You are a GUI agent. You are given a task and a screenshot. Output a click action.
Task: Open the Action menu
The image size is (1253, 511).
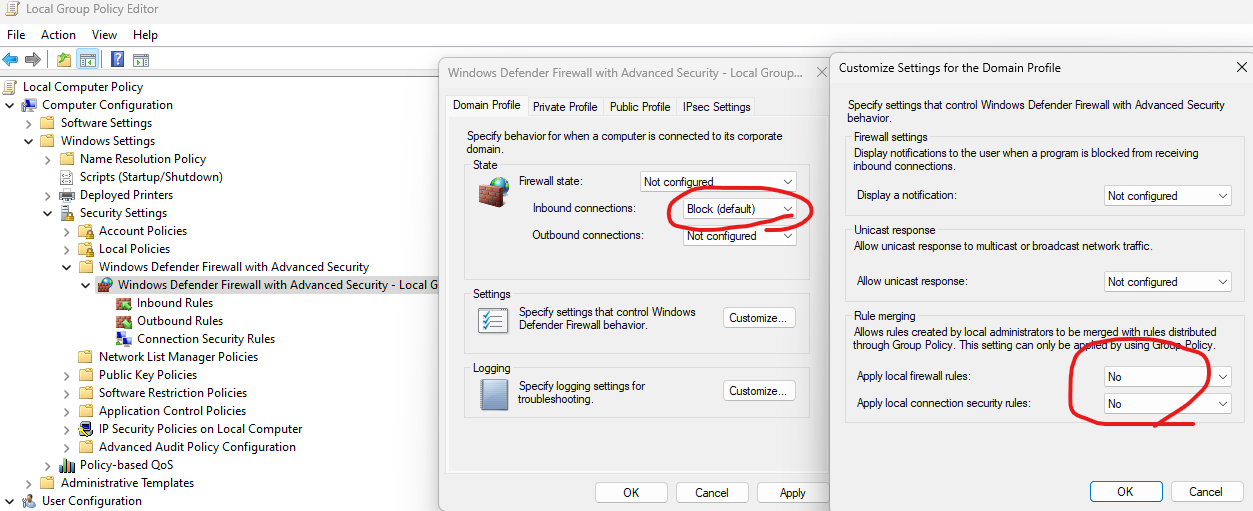click(x=58, y=35)
